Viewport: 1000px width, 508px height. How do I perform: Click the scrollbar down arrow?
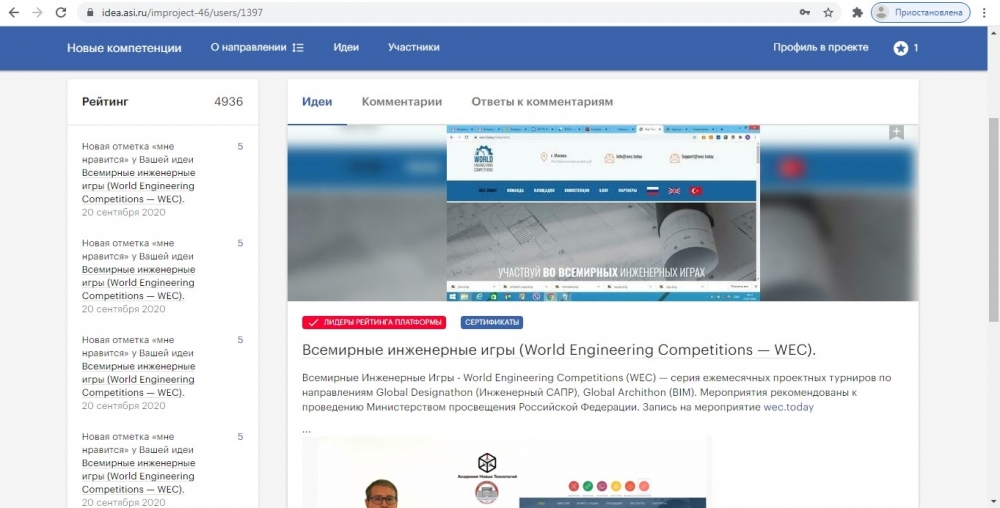[x=994, y=503]
